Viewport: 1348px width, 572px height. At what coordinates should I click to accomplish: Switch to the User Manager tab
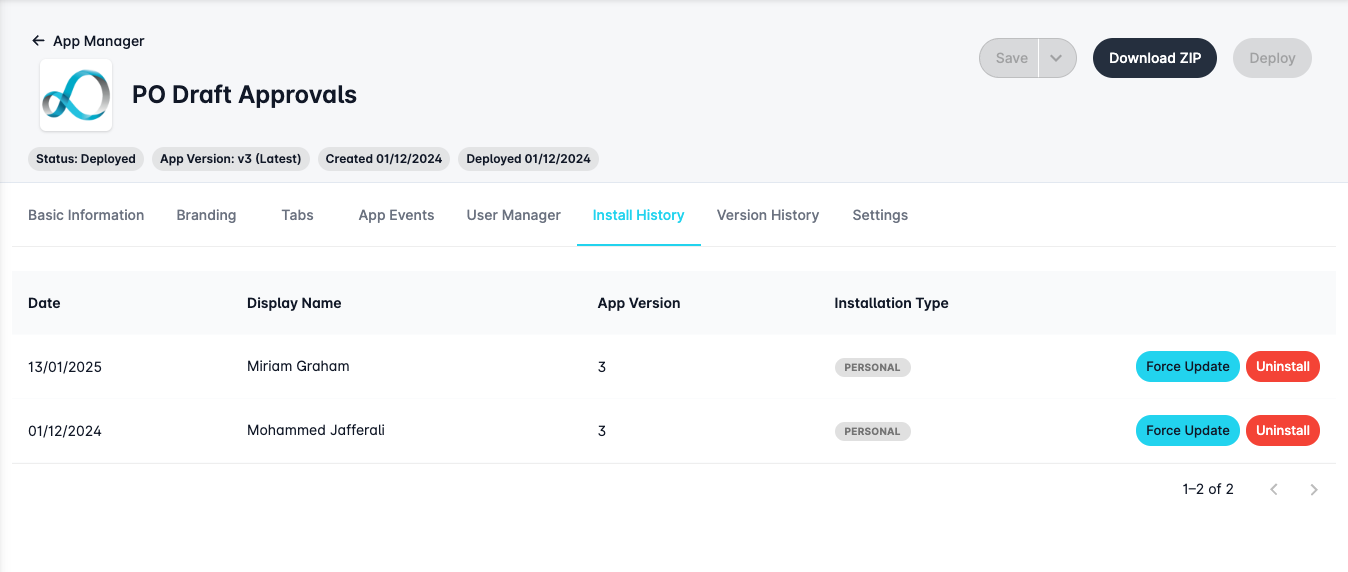click(x=513, y=215)
